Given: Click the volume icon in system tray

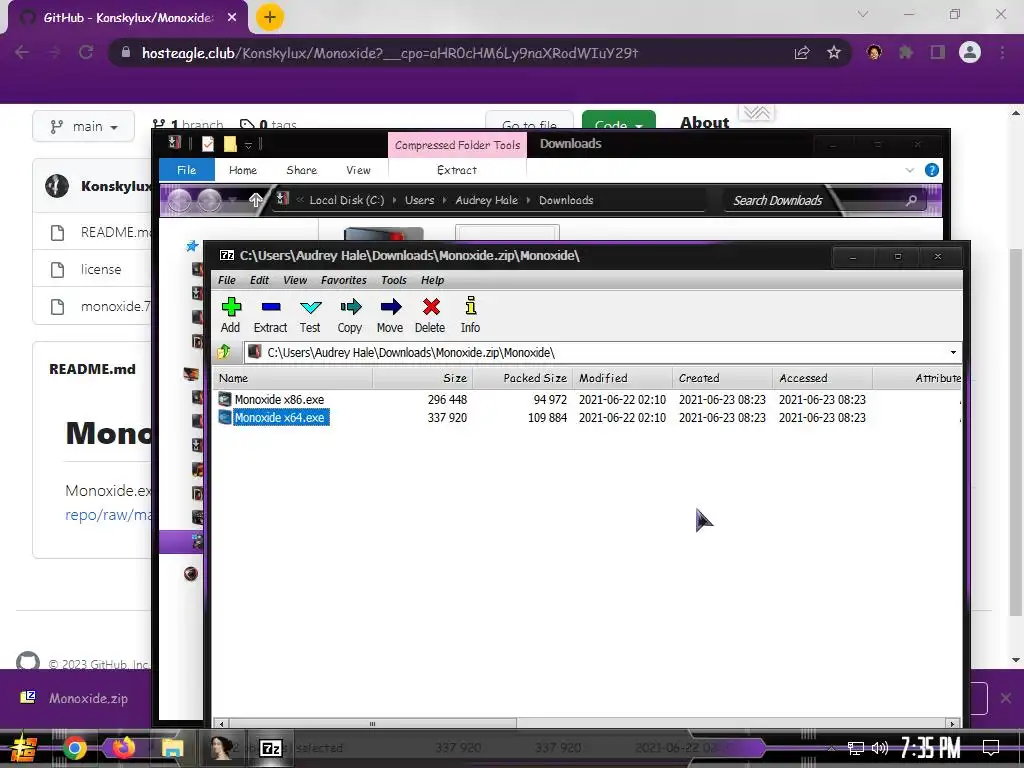Looking at the screenshot, I should (x=880, y=748).
